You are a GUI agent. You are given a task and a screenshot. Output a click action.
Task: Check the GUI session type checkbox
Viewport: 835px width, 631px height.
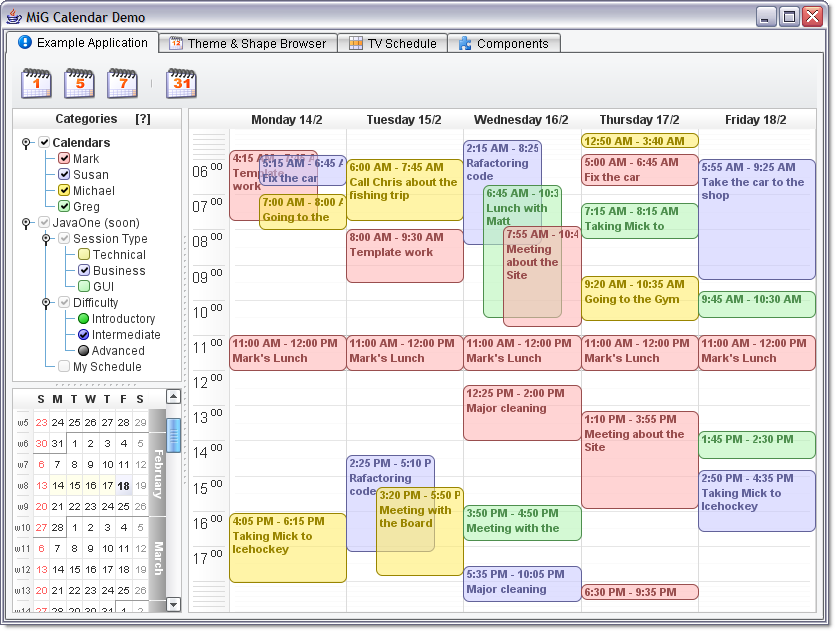[84, 286]
